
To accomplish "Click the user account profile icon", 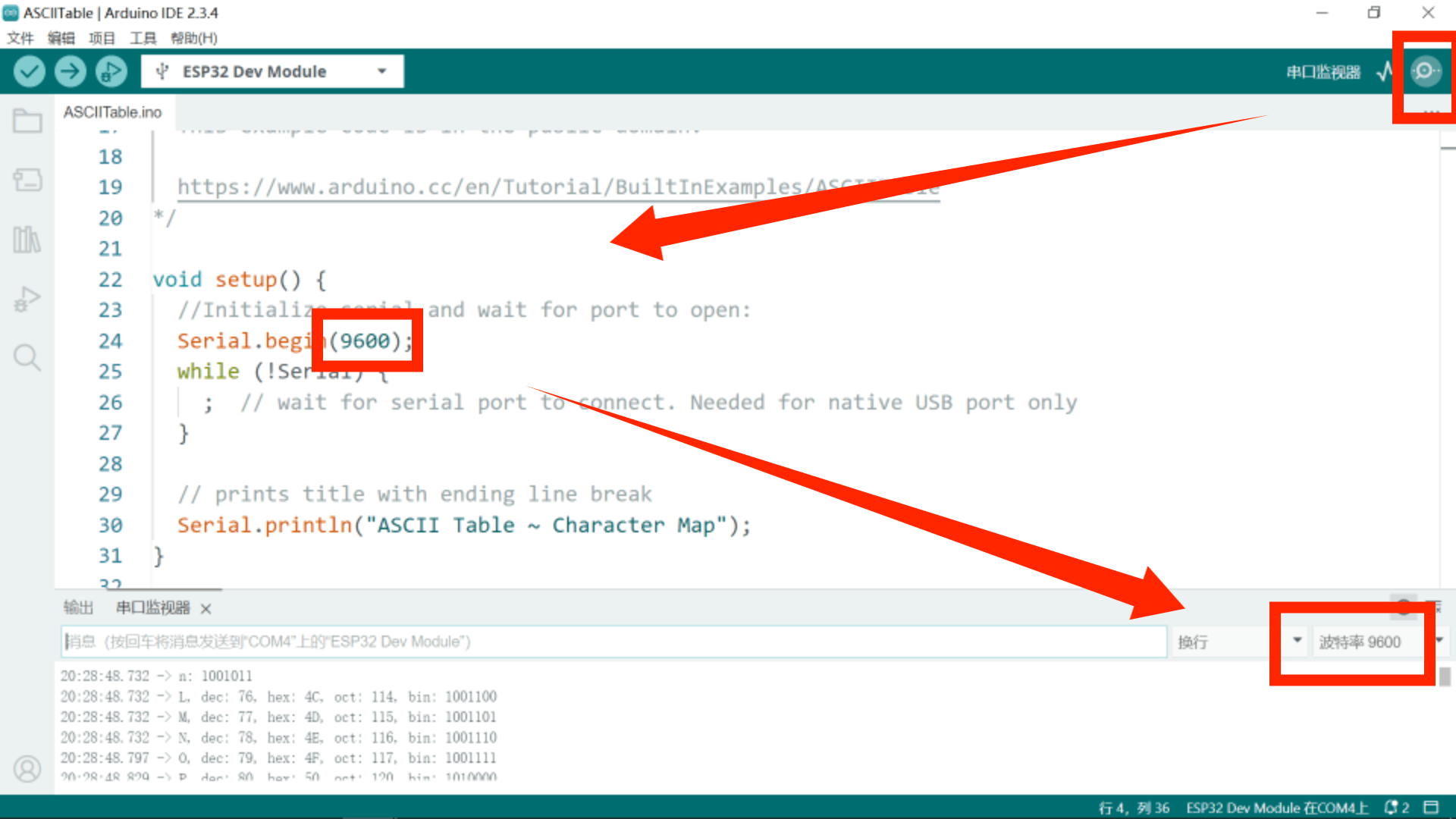I will [x=27, y=769].
